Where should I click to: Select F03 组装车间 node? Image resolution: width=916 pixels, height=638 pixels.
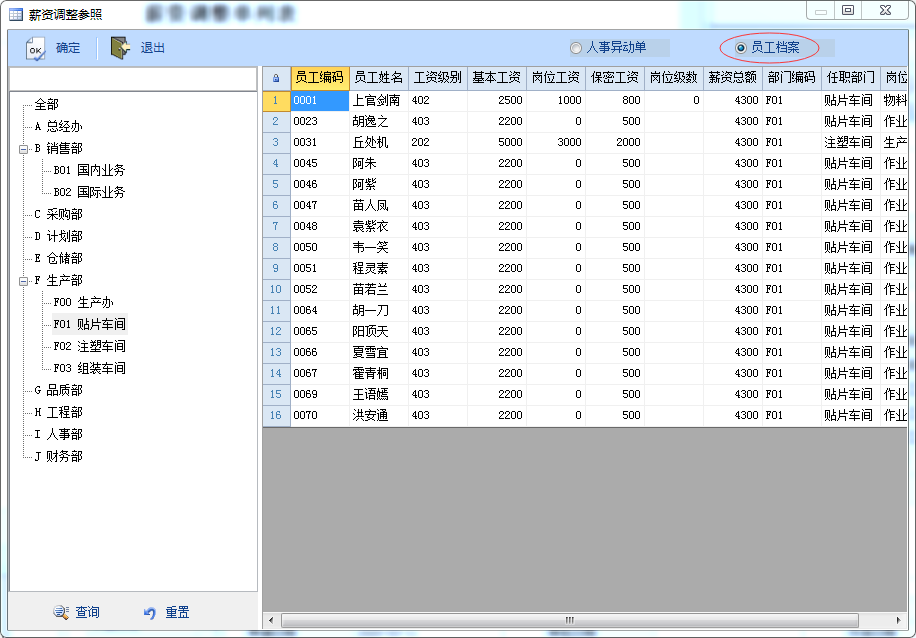(89, 369)
